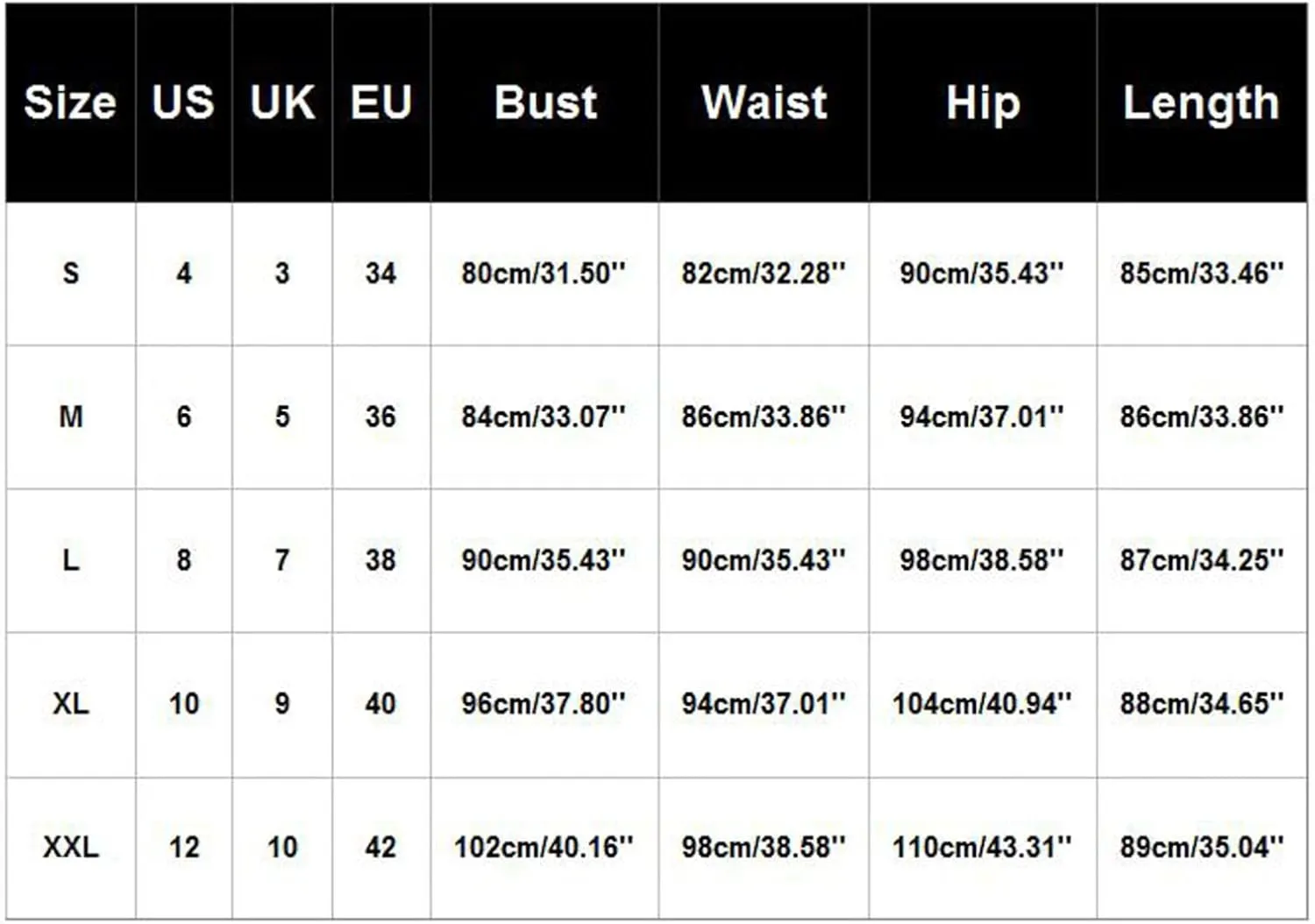
Task: Click the Waist header cell
Action: [764, 103]
